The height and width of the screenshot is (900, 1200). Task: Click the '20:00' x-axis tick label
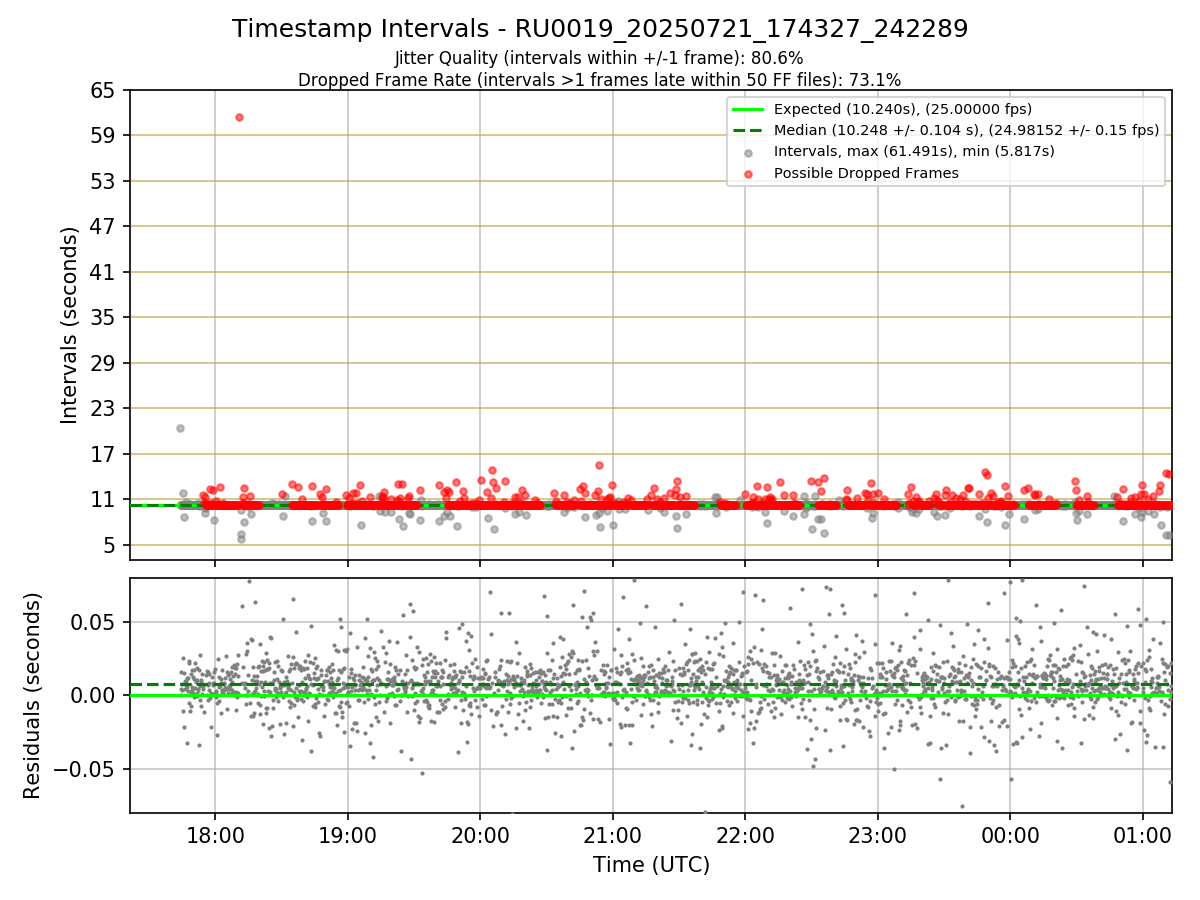[x=480, y=835]
